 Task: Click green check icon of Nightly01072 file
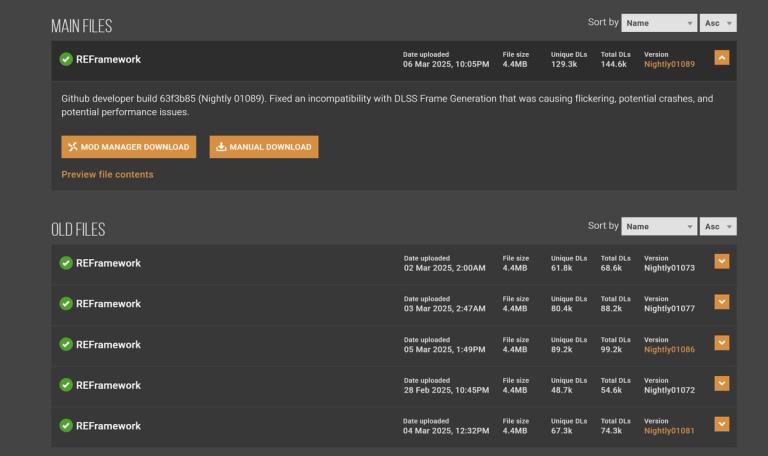(x=66, y=385)
